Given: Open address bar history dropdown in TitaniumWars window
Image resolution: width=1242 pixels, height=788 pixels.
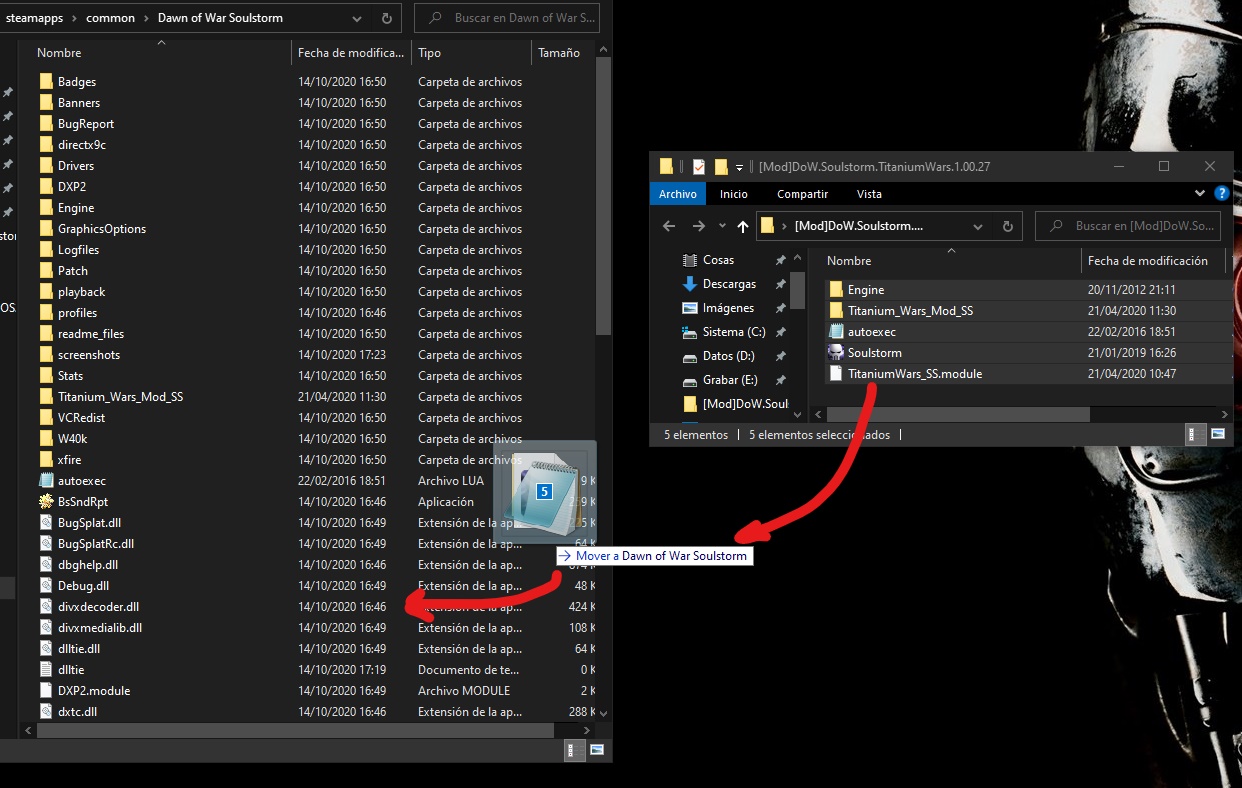Looking at the screenshot, I should point(979,227).
